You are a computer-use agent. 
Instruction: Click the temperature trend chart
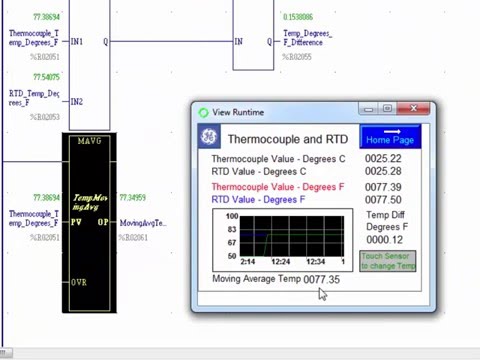(283, 240)
